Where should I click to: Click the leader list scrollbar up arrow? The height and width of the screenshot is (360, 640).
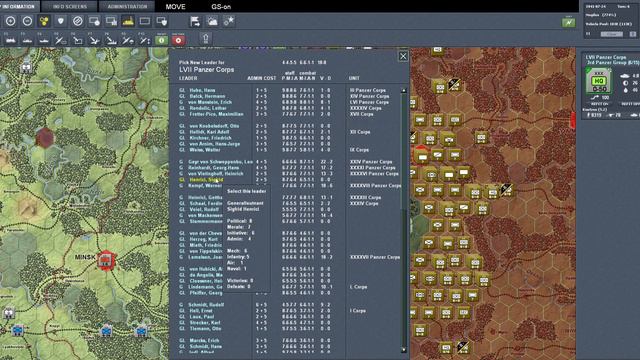click(404, 90)
